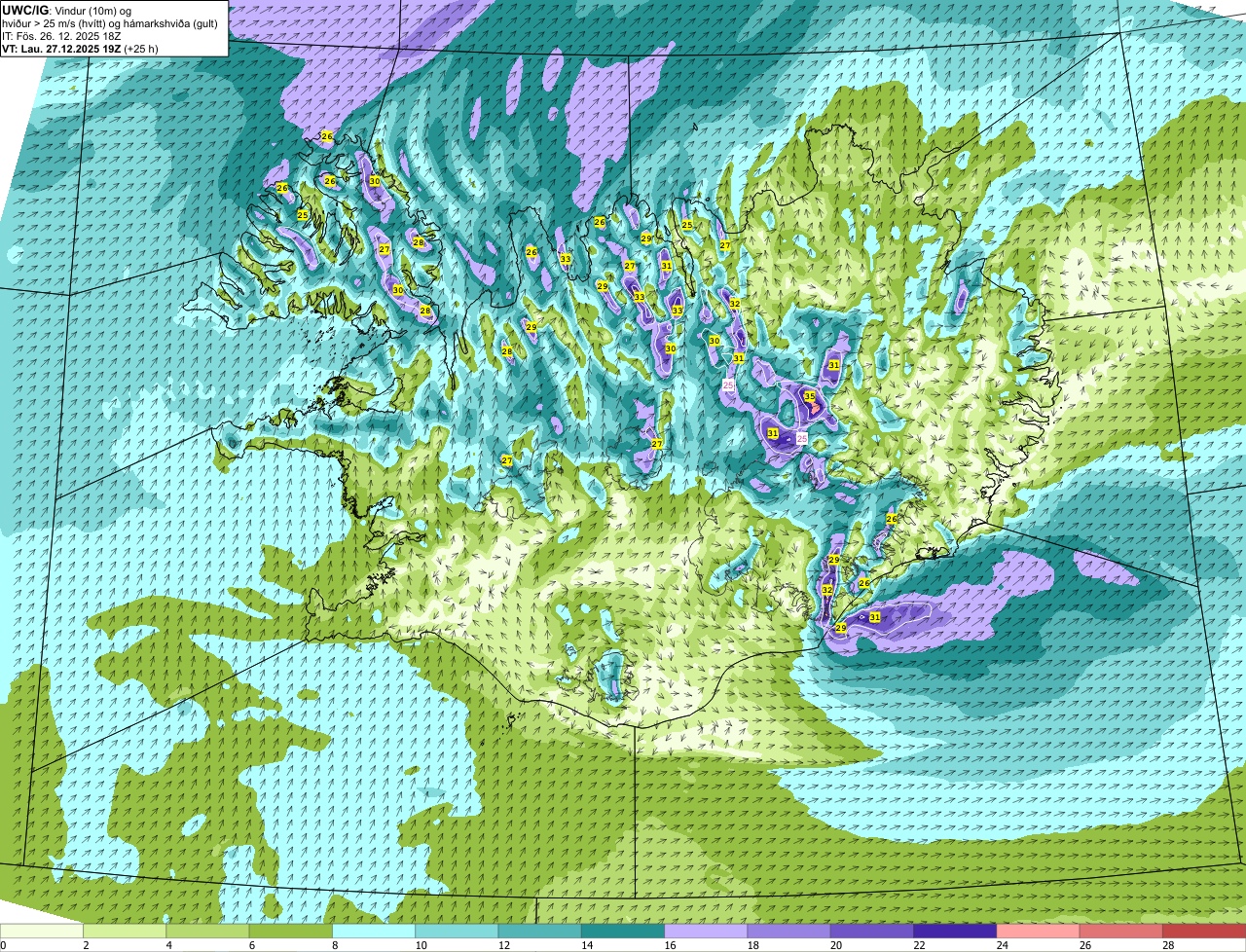Pick the 10–12 m/s light teal legend swatch
This screenshot has width=1246, height=952.
[457, 931]
